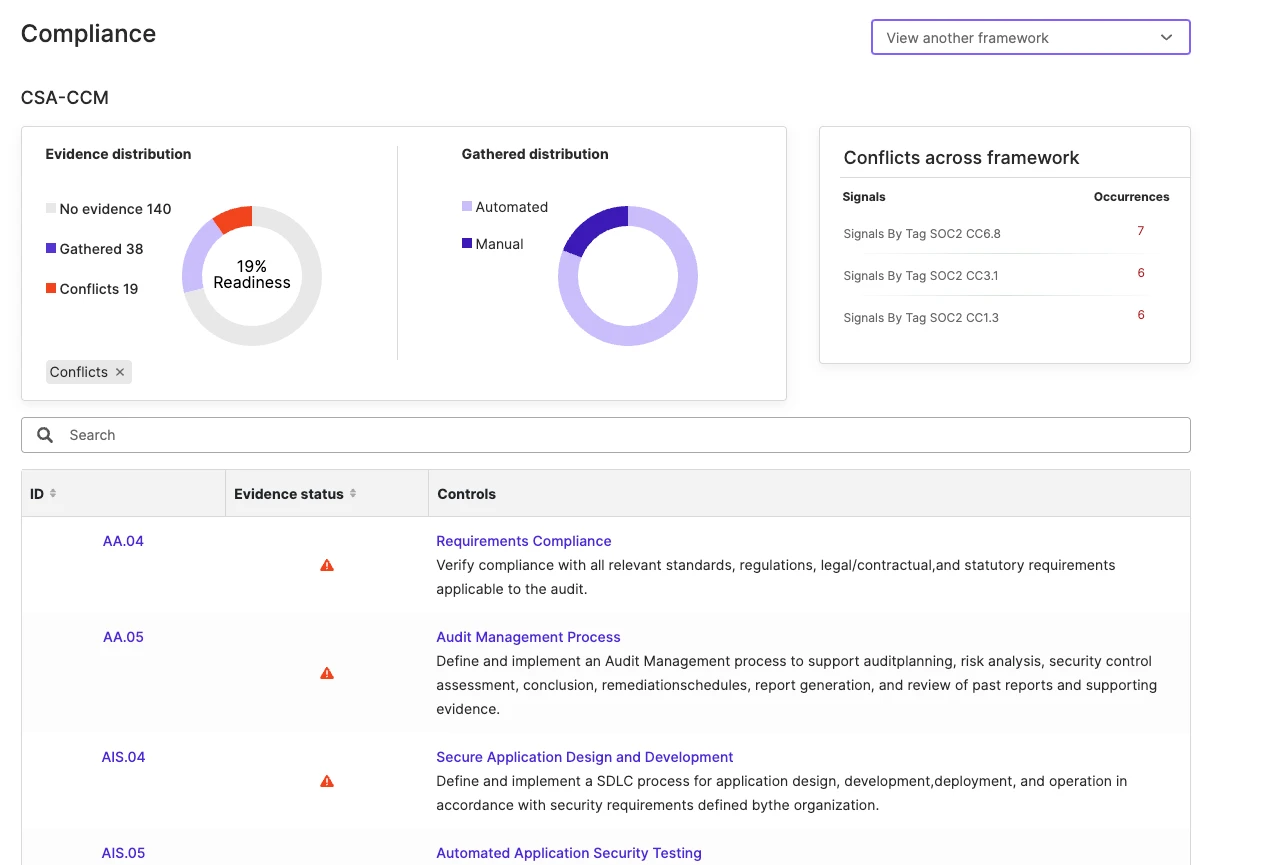Click the Automated Application Security Testing link
This screenshot has height=865, width=1272.
click(568, 853)
